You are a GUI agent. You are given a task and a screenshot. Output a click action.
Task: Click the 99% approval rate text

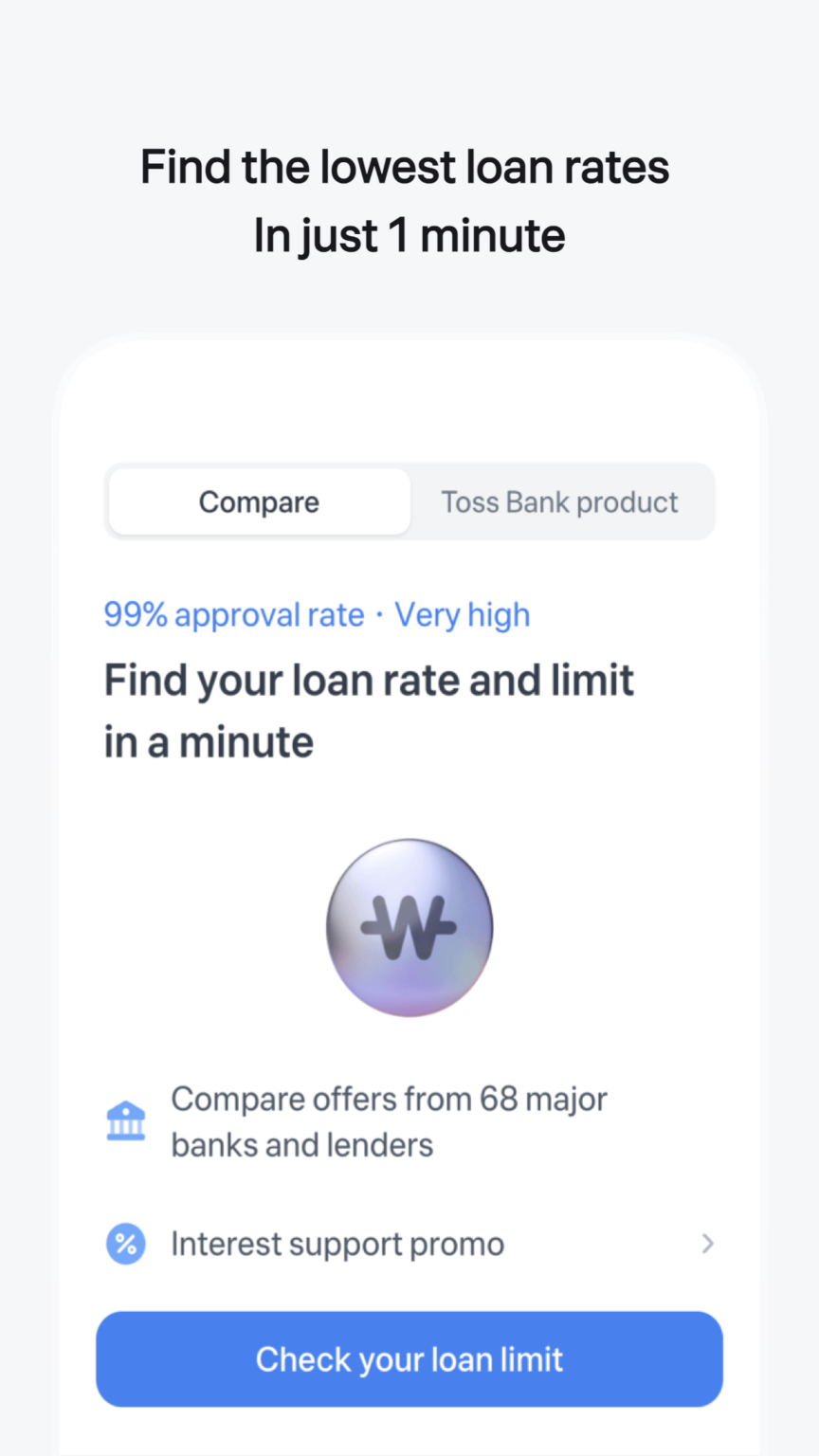click(x=233, y=615)
